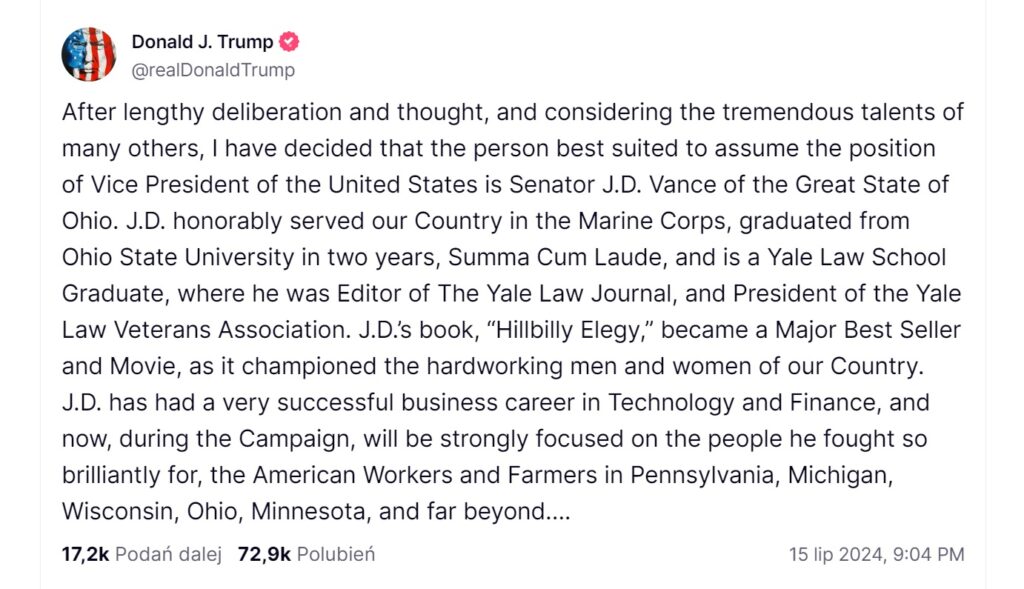Open the @realDonaldTrump handle link
The height and width of the screenshot is (589, 1024).
213,70
